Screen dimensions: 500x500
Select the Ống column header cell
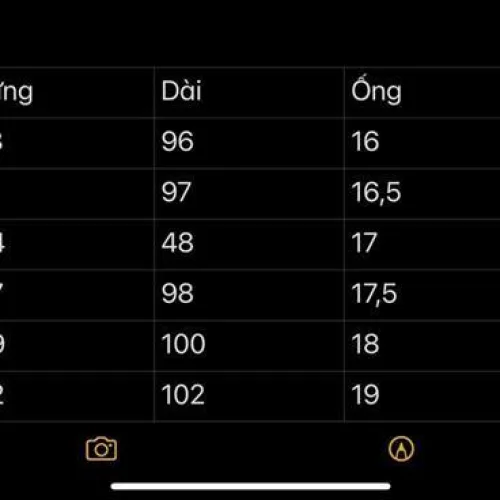pos(422,92)
